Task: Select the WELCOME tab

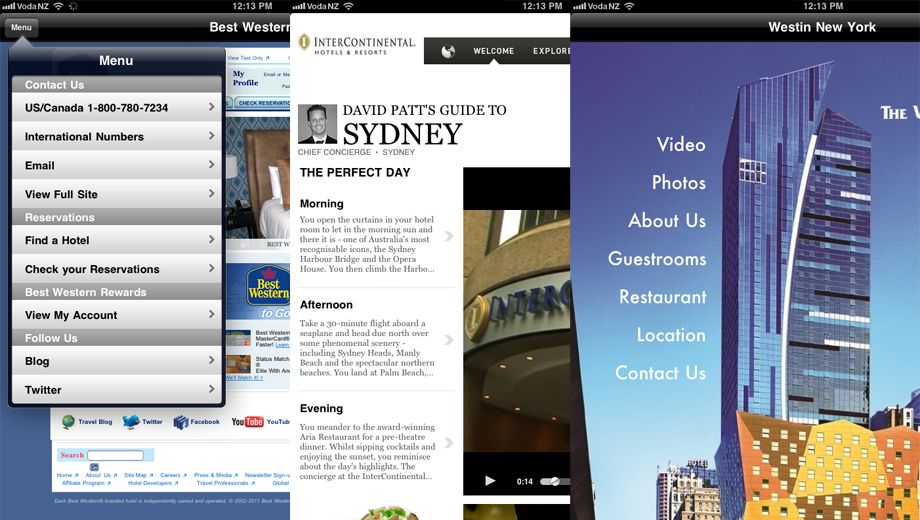Action: click(493, 51)
